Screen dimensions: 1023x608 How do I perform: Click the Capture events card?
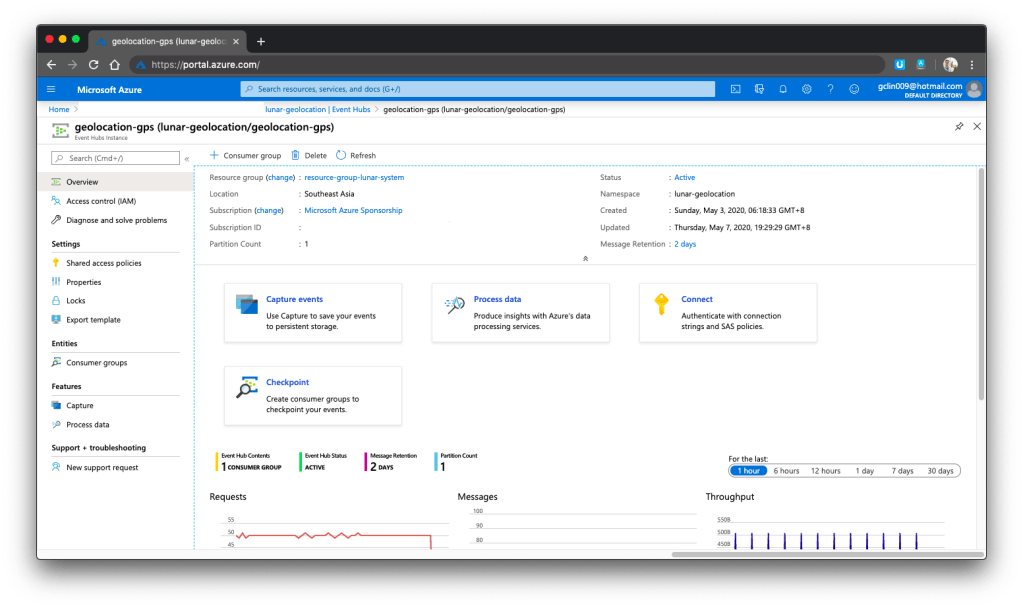point(312,312)
